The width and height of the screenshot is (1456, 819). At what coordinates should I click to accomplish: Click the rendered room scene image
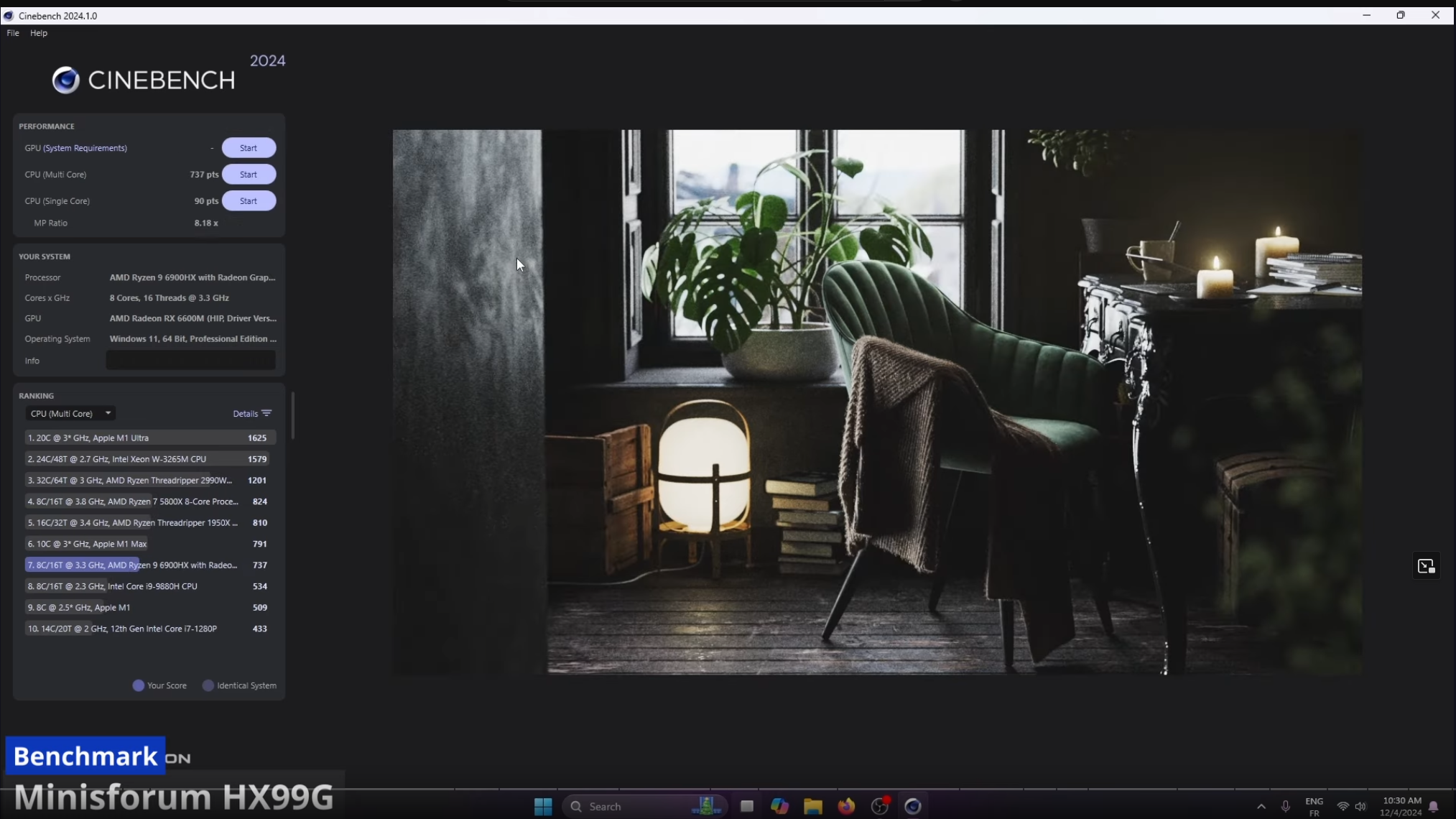coord(877,402)
